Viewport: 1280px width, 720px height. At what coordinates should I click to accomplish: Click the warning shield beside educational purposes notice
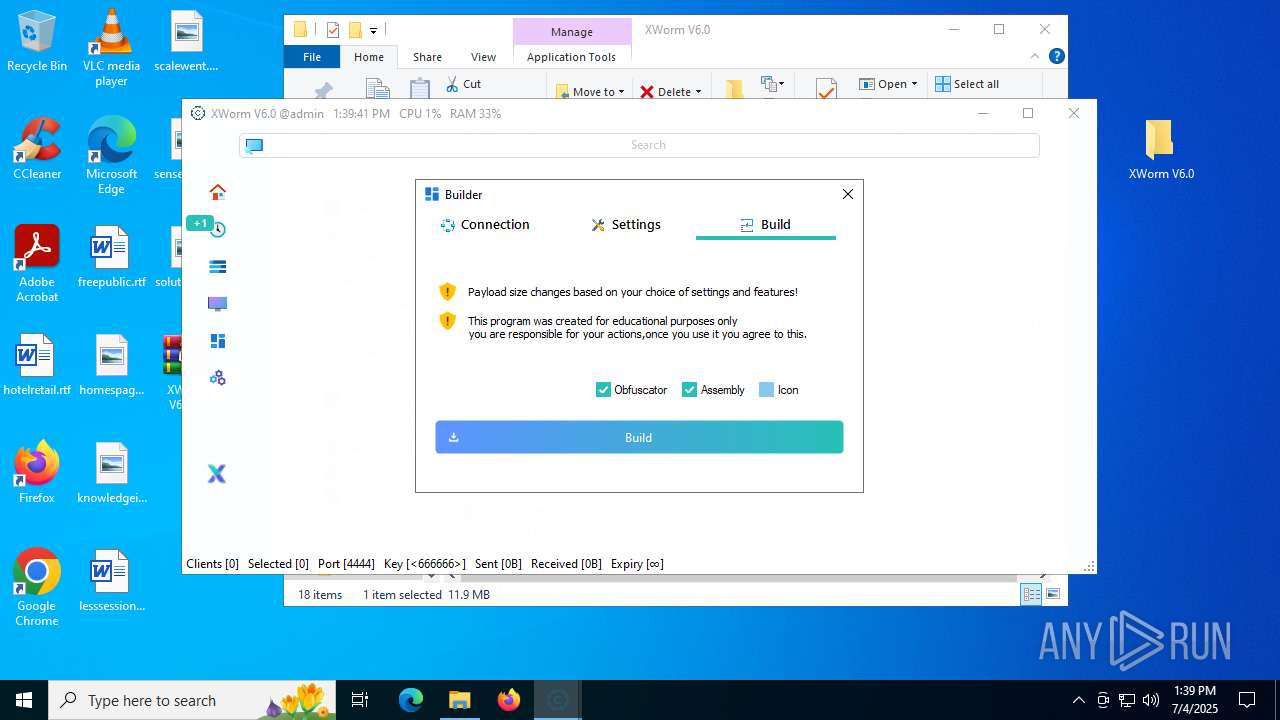click(x=447, y=321)
